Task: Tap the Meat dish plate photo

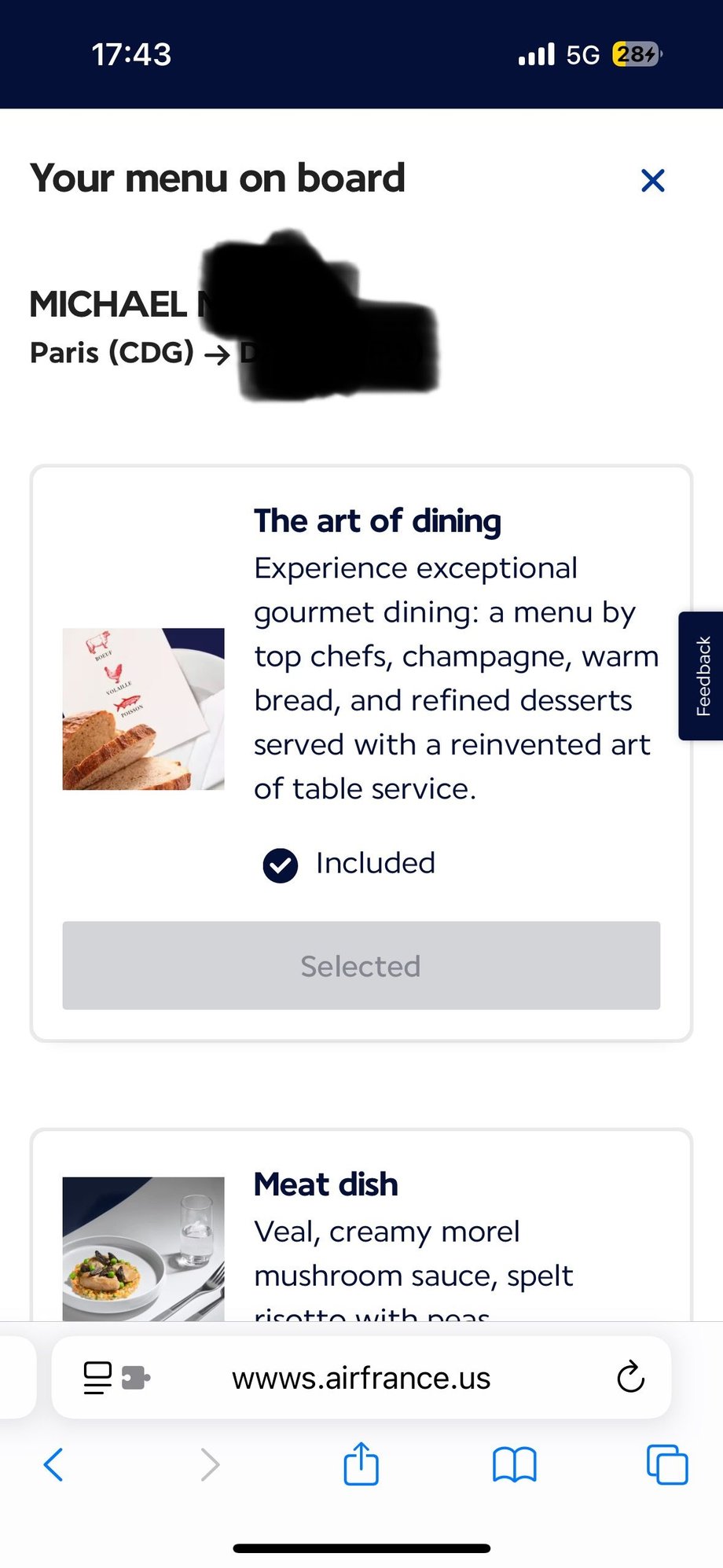Action: pos(143,1248)
